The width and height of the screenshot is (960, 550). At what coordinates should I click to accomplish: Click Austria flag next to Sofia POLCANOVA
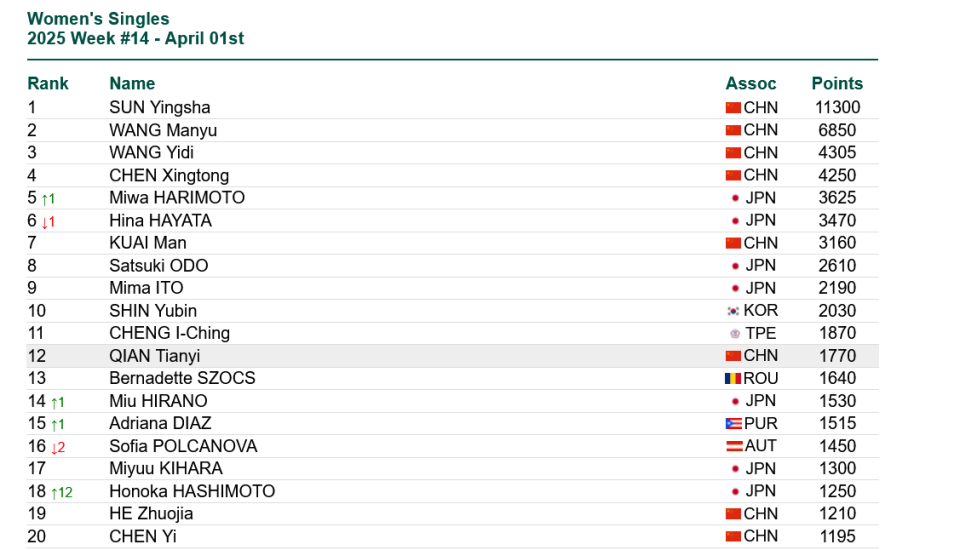tap(733, 446)
